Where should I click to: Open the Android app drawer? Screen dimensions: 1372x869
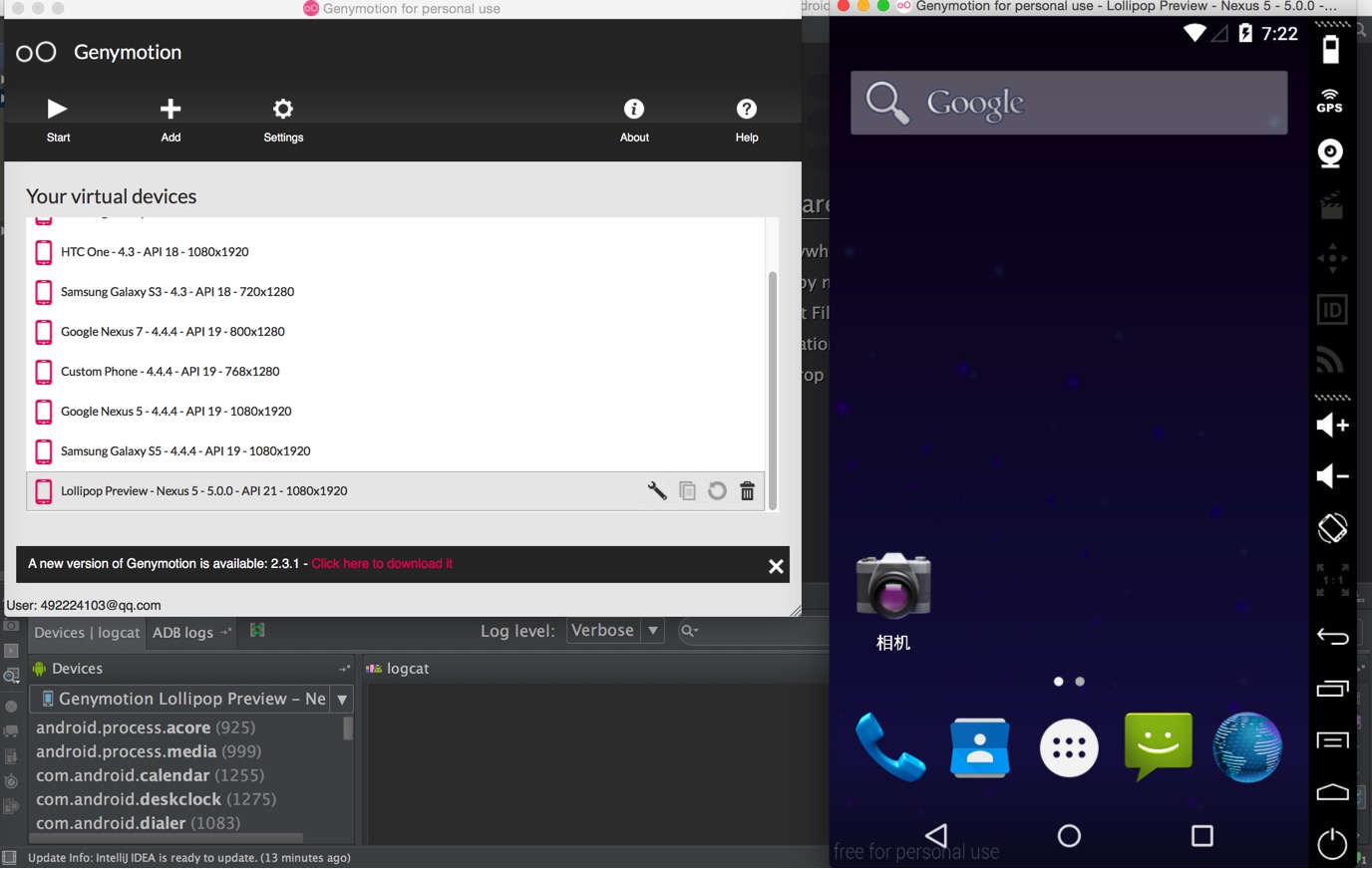(1069, 747)
